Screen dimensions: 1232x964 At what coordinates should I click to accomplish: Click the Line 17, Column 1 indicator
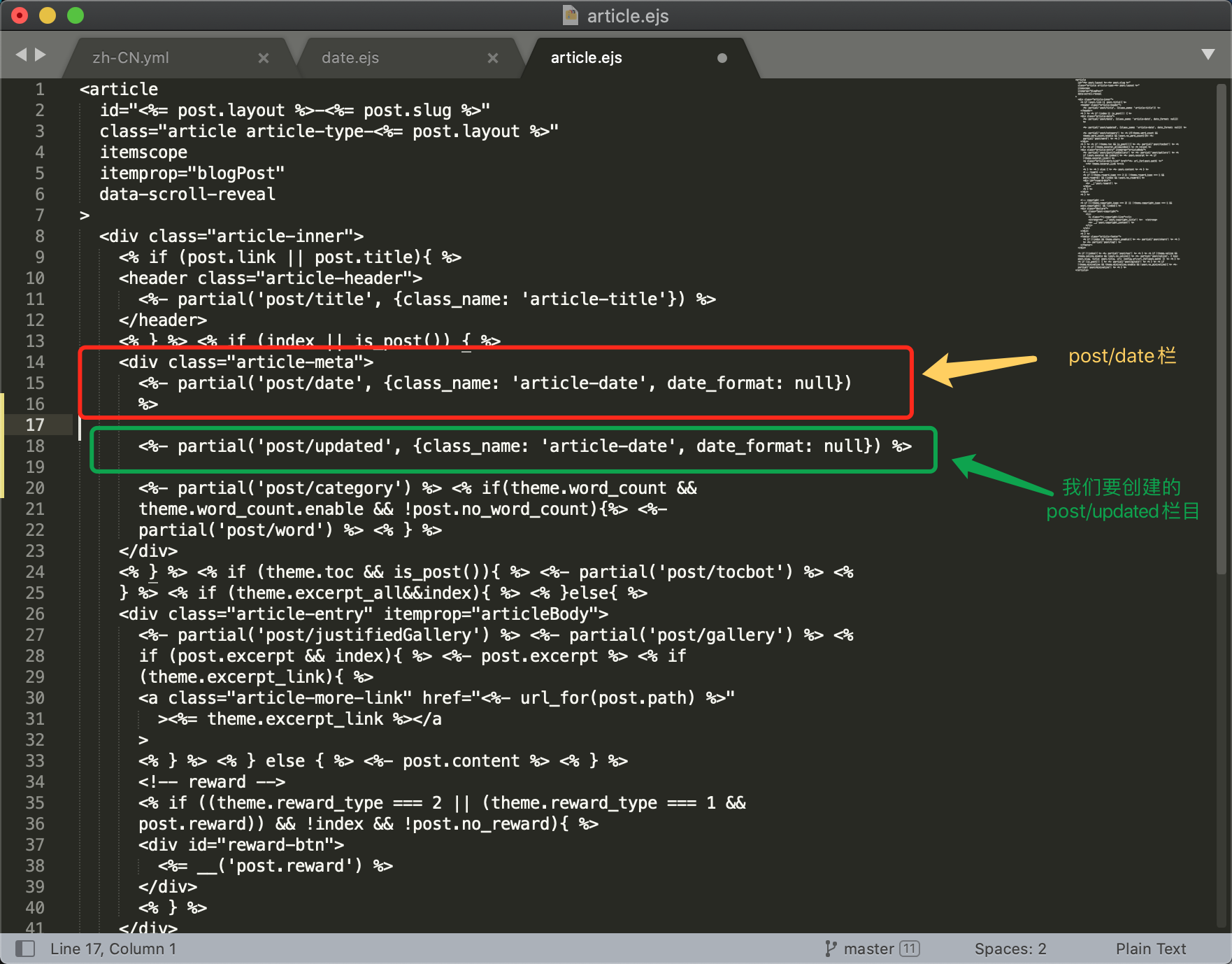tap(113, 949)
